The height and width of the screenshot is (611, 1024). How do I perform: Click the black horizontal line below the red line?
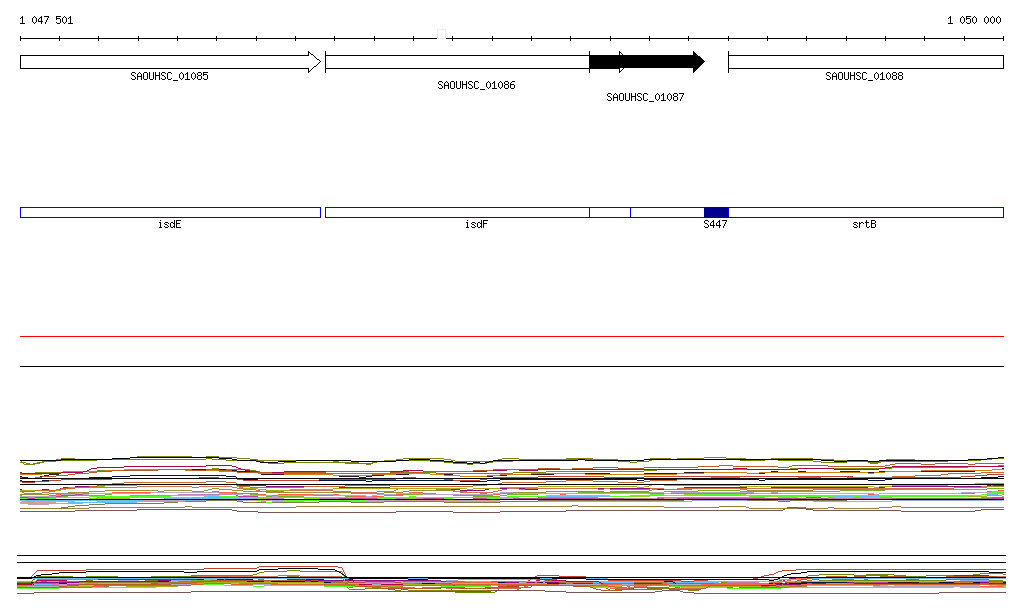pyautogui.click(x=511, y=366)
